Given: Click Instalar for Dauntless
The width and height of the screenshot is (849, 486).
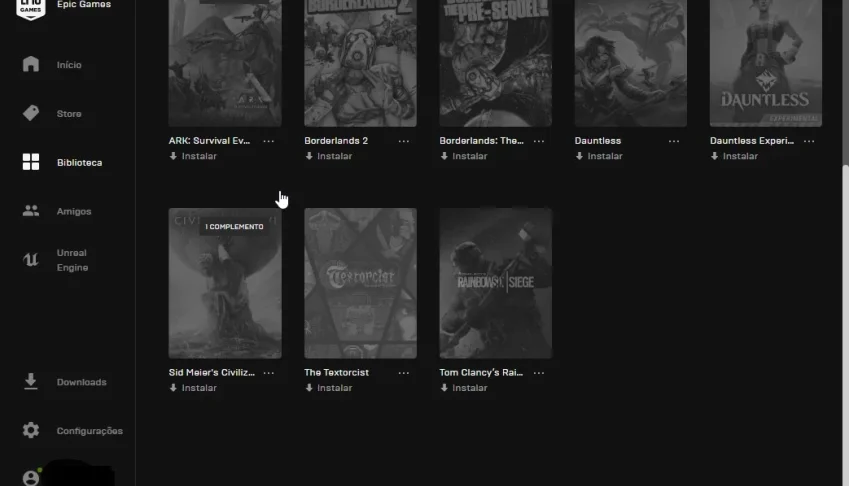Looking at the screenshot, I should click(605, 156).
